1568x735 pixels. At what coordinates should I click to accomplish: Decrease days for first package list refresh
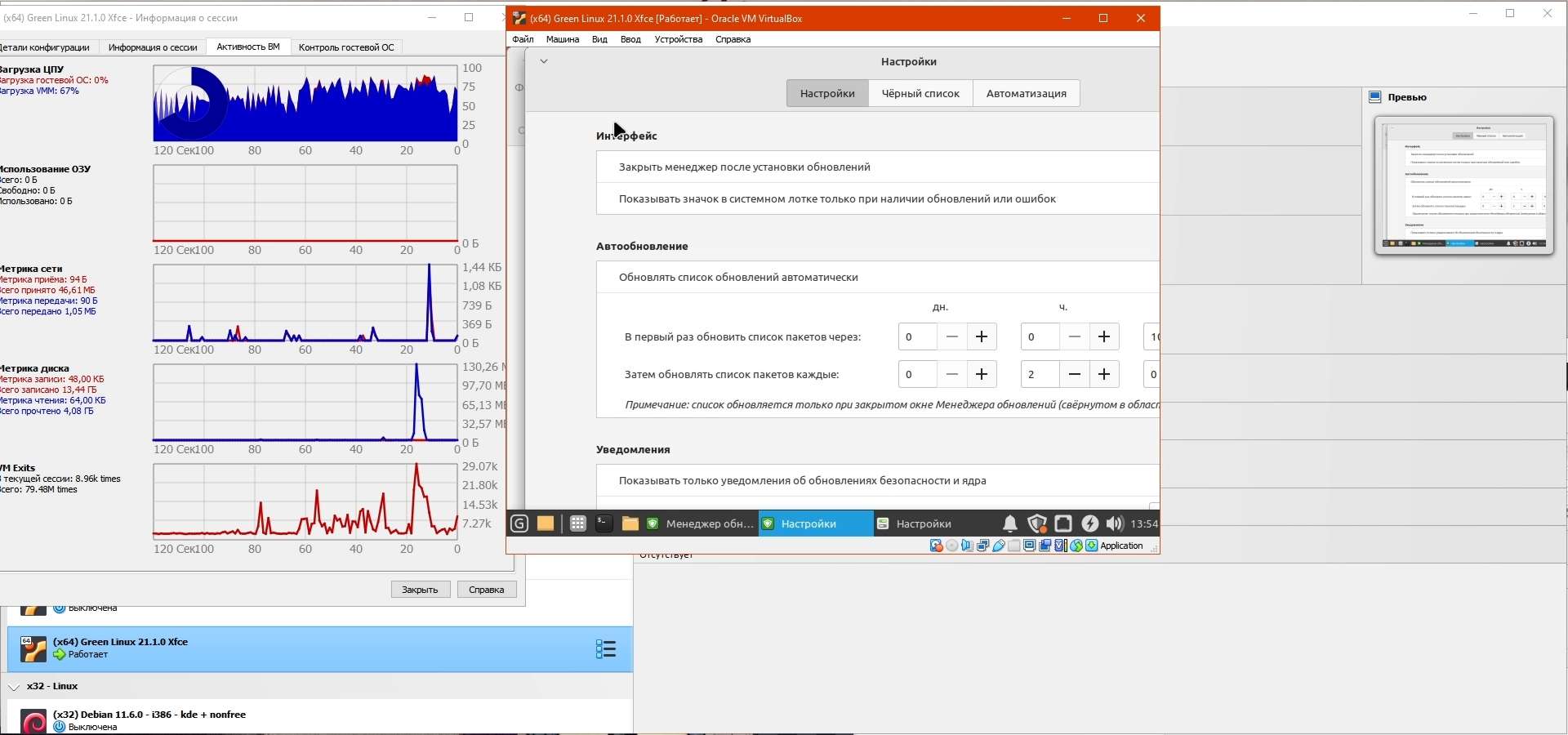click(952, 337)
